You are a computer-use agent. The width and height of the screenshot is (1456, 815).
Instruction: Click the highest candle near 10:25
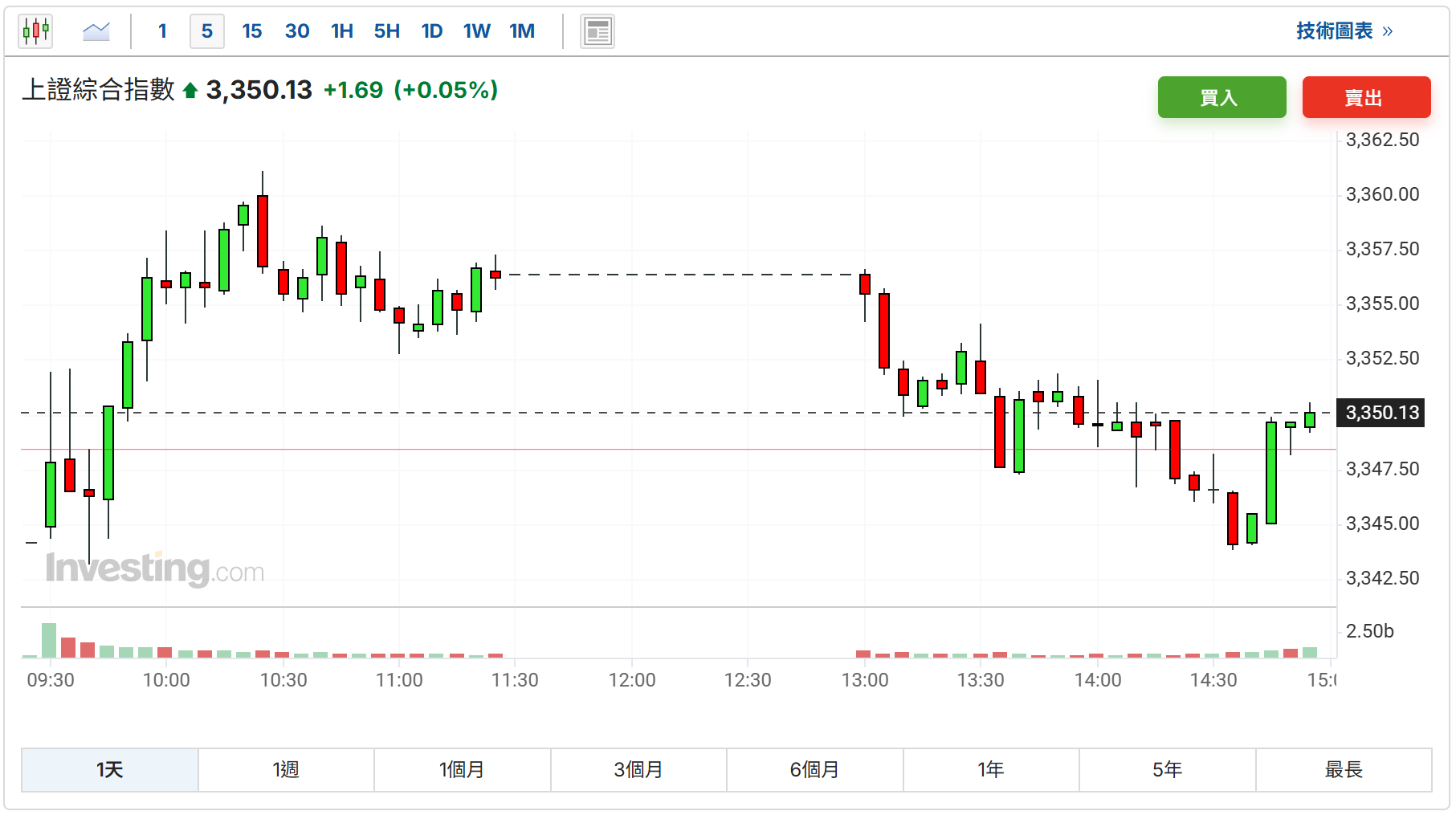coord(263,230)
